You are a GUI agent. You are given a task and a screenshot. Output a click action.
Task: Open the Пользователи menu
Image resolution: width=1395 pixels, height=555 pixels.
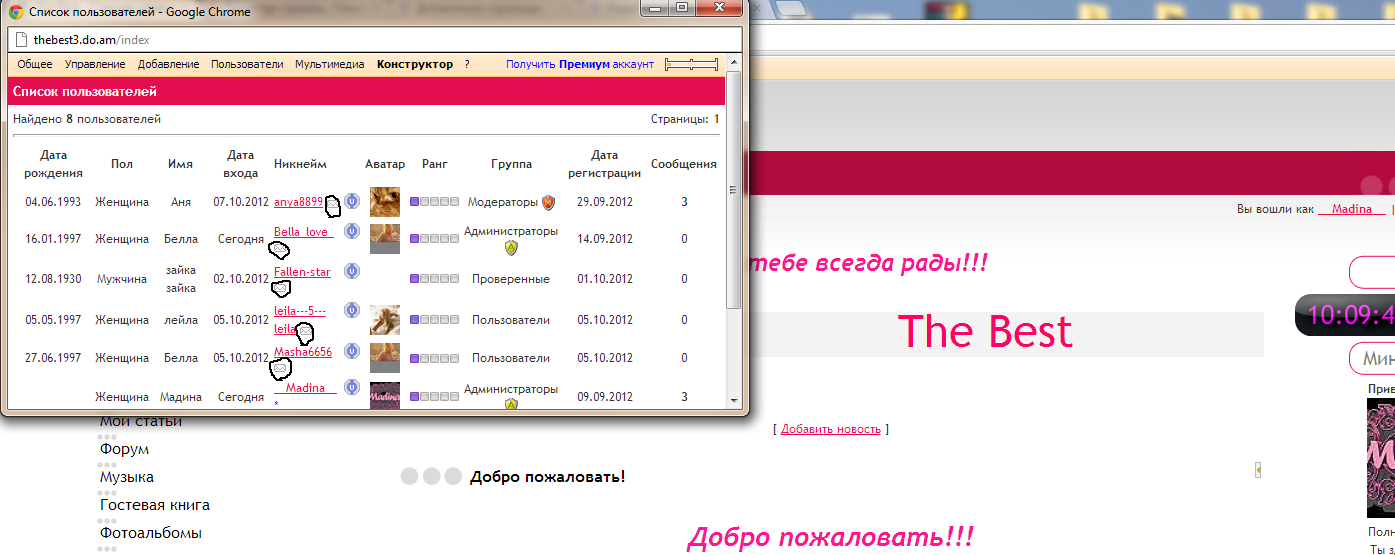(x=247, y=64)
